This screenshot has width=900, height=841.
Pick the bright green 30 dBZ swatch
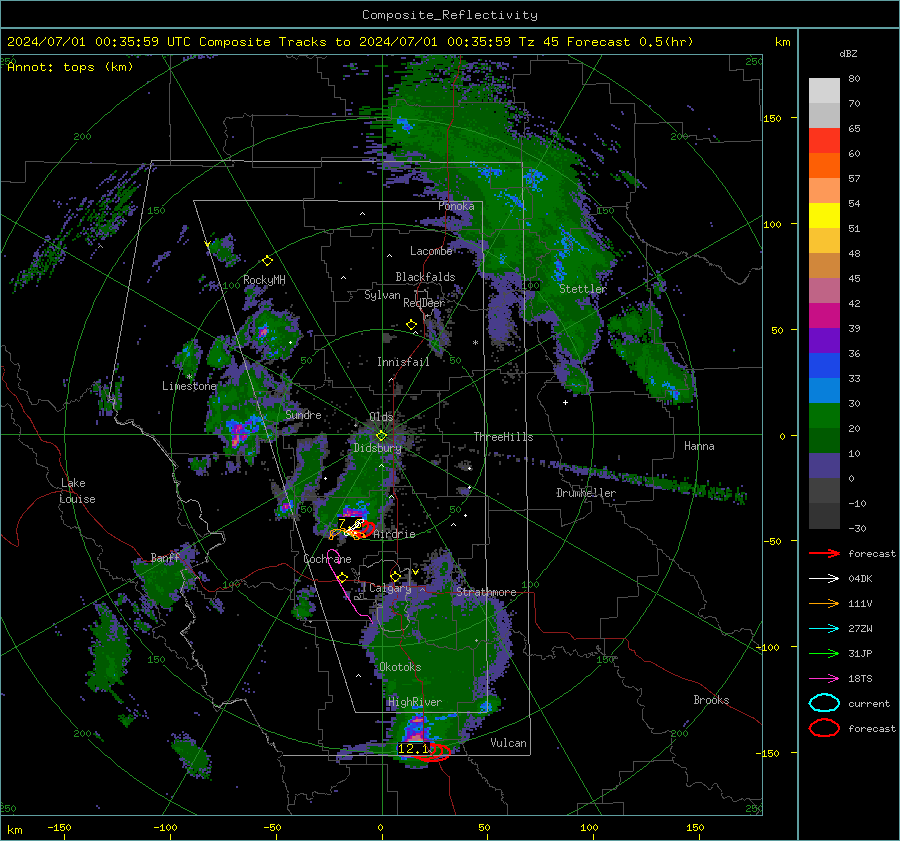tap(824, 416)
